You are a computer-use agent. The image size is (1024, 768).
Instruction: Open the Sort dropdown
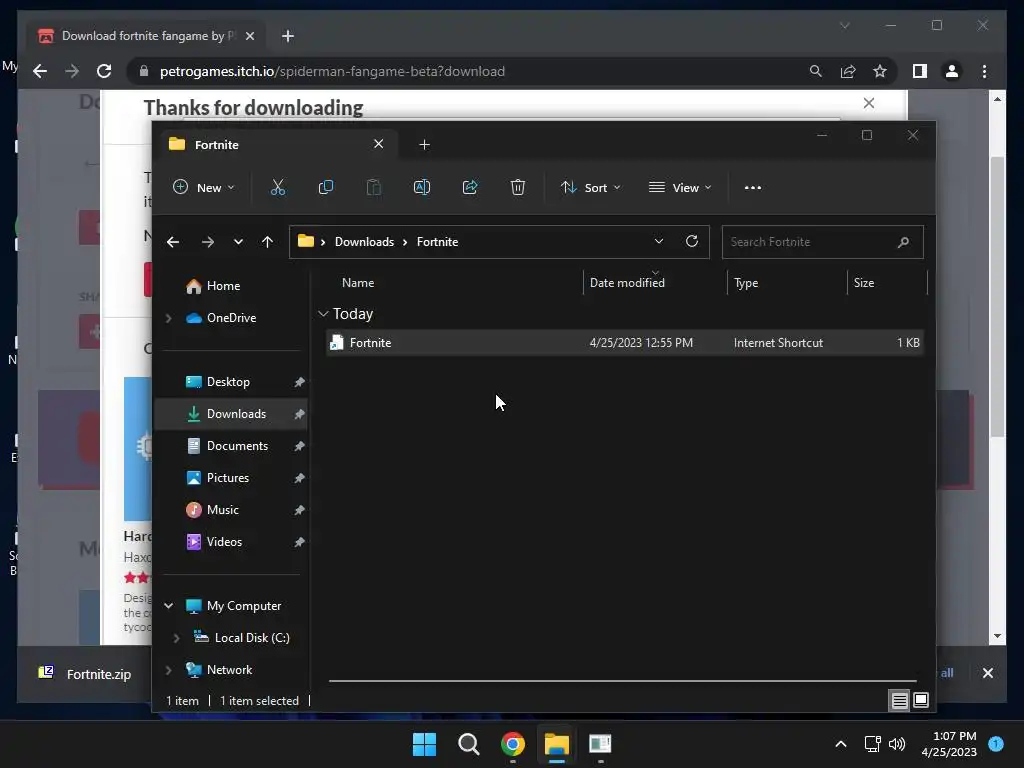(x=590, y=187)
